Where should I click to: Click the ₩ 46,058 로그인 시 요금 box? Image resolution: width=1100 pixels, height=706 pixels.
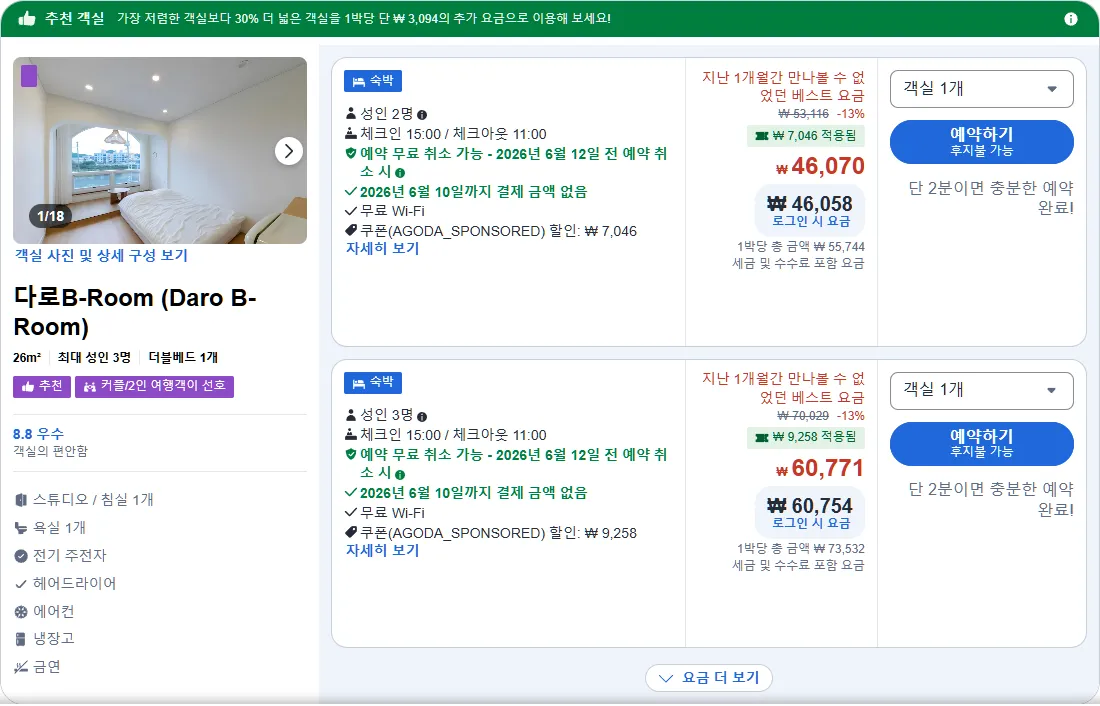pos(810,211)
